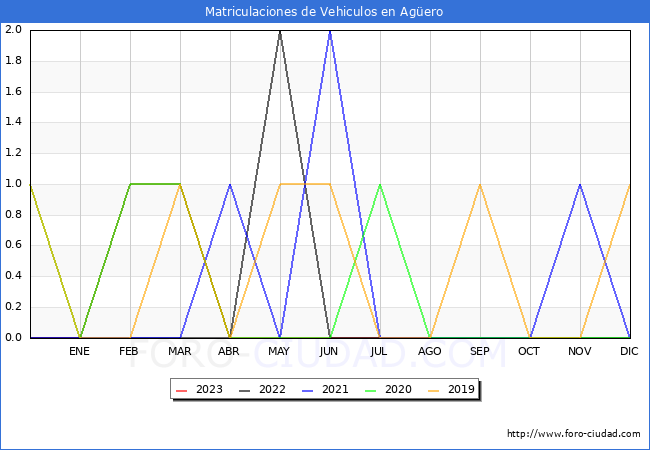Click the 1.2 y-axis value

point(13,152)
